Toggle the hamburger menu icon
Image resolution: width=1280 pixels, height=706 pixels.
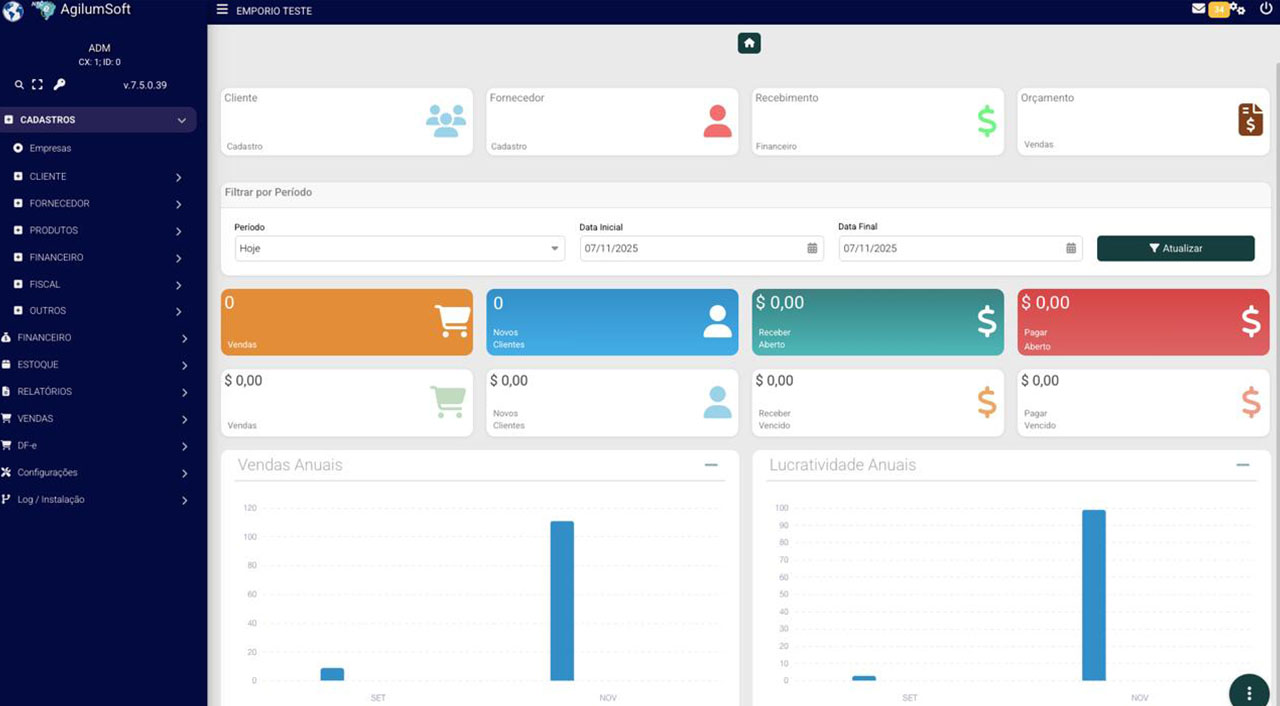[x=222, y=10]
